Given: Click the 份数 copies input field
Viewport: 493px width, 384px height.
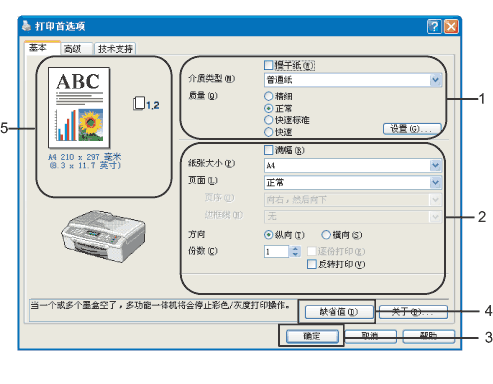Looking at the screenshot, I should coord(276,252).
